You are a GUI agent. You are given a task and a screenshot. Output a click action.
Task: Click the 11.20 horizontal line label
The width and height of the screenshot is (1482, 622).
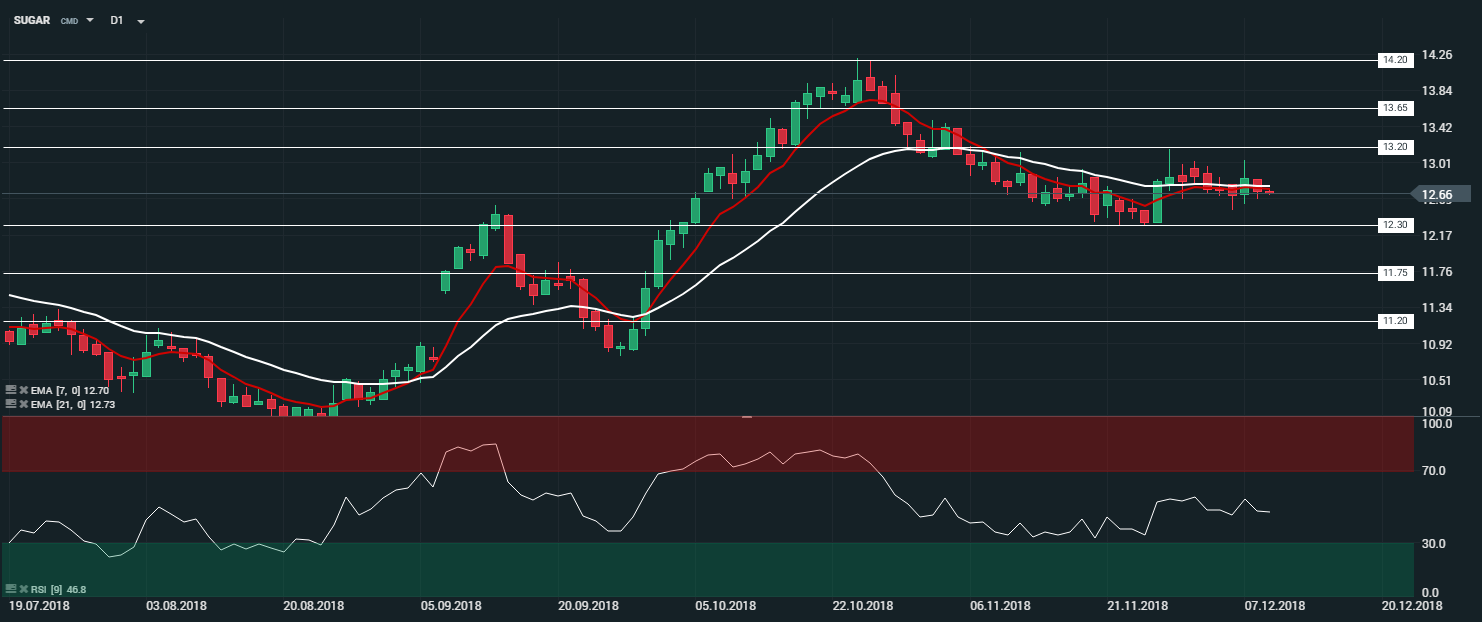[1394, 321]
